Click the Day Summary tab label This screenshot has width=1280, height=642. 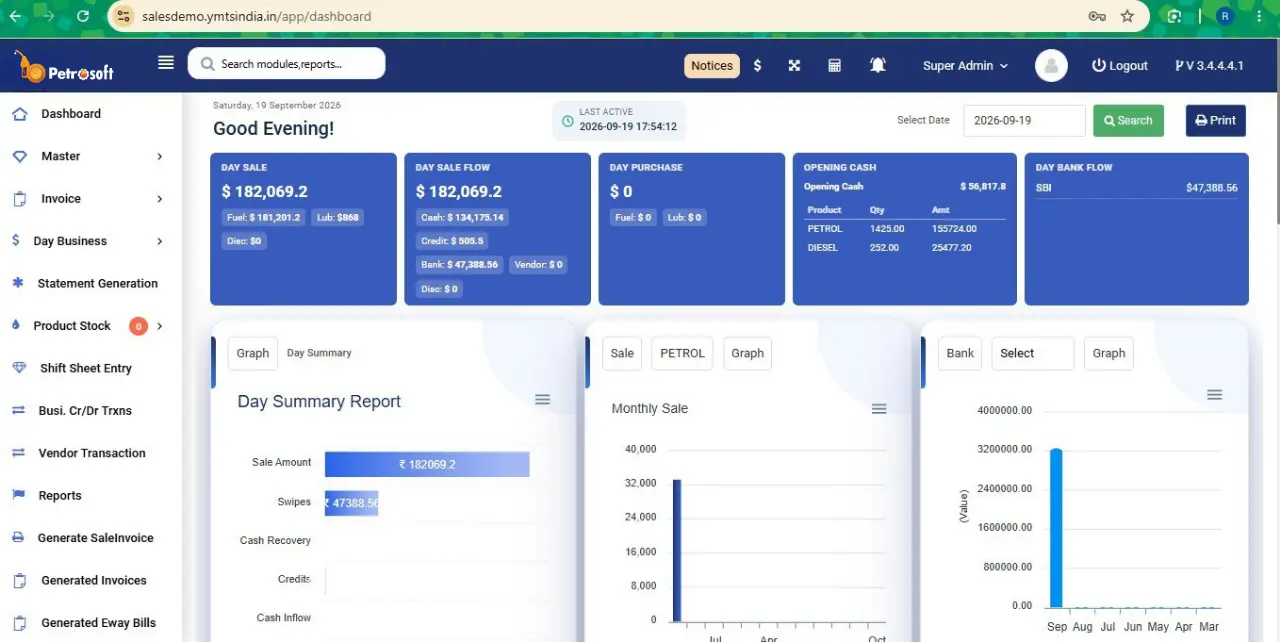pyautogui.click(x=319, y=353)
